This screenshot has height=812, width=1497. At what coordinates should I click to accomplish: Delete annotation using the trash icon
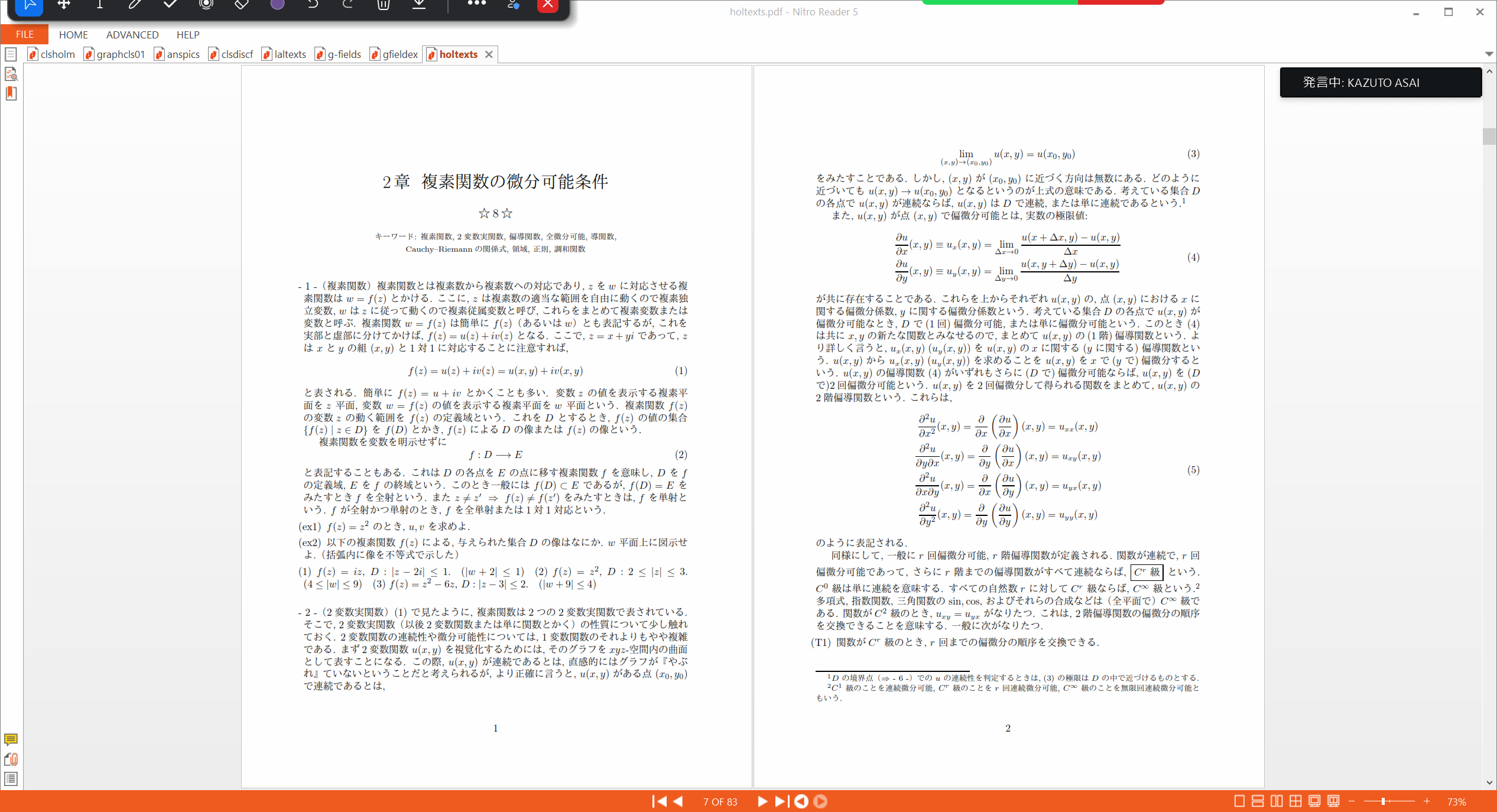383,5
